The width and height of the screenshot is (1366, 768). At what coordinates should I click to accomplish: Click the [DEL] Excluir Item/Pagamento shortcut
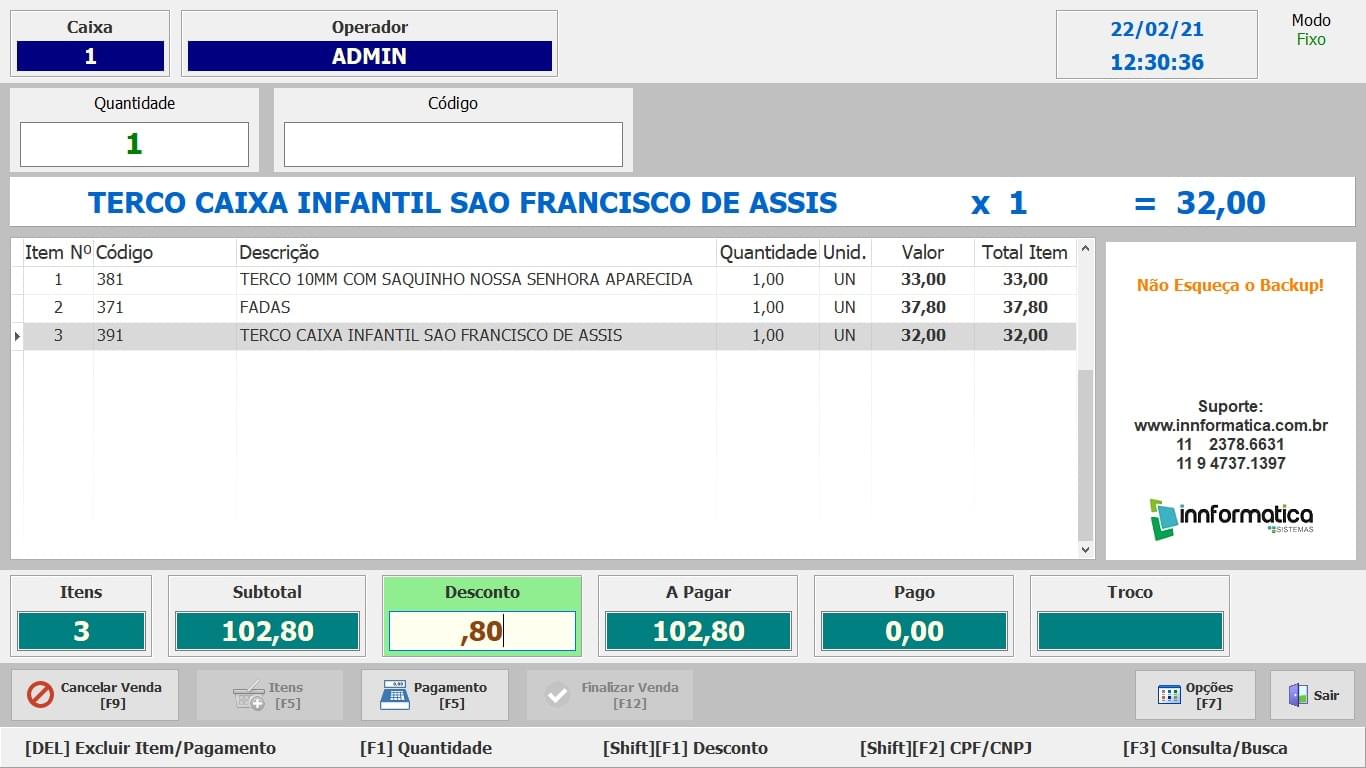coord(150,748)
